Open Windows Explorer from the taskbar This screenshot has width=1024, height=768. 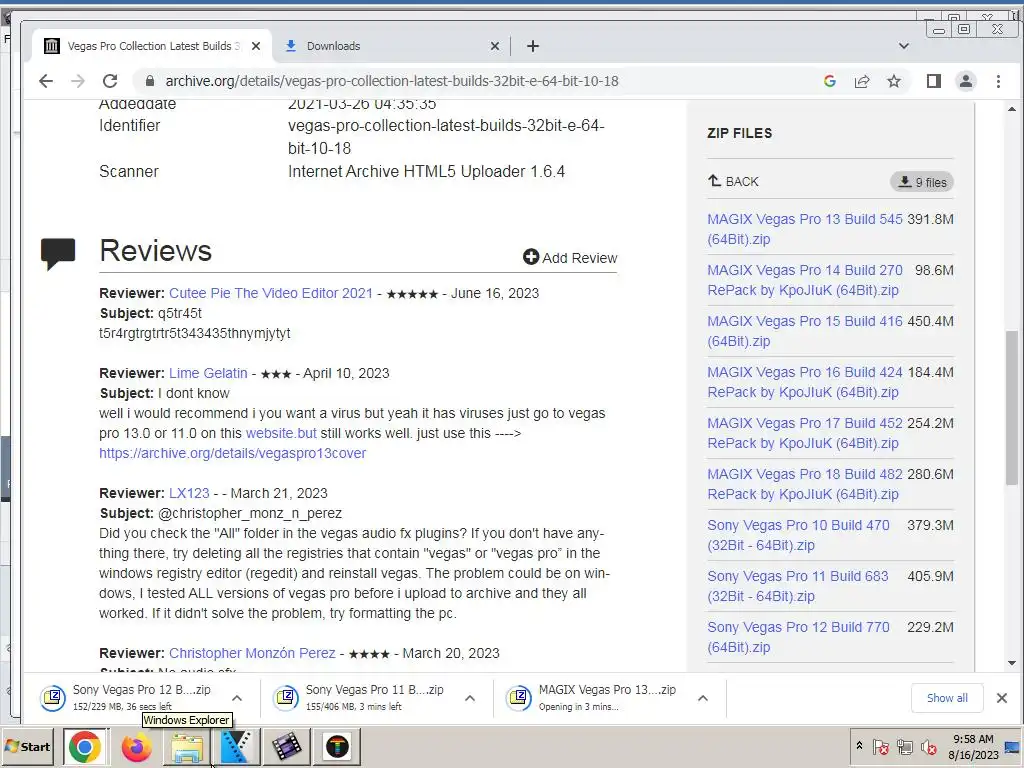click(187, 746)
